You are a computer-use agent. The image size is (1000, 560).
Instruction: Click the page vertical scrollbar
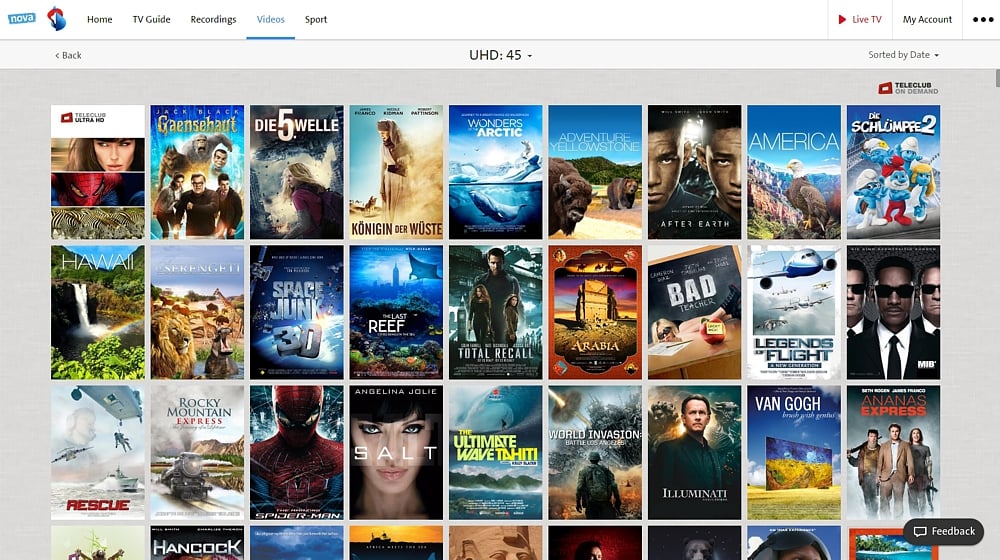click(997, 79)
